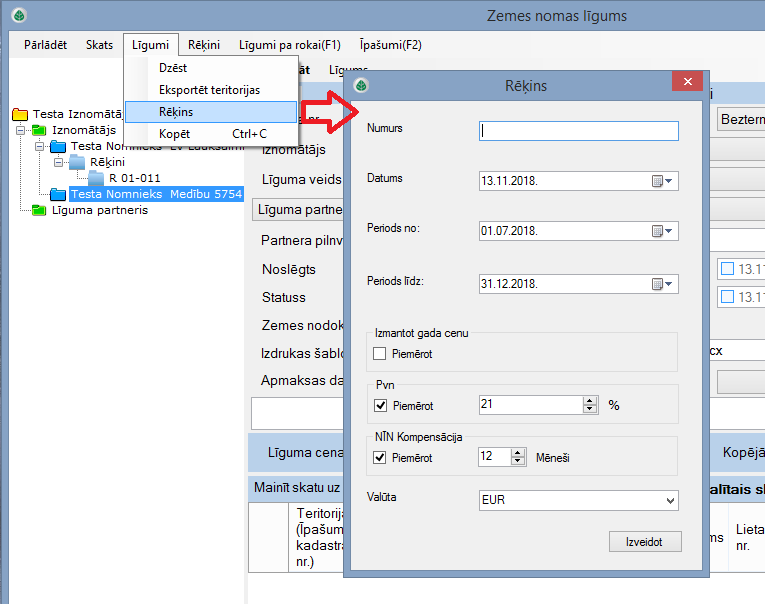This screenshot has height=604, width=765.
Task: Uncheck the Pvn Piemērot checkbox
Action: tap(380, 406)
